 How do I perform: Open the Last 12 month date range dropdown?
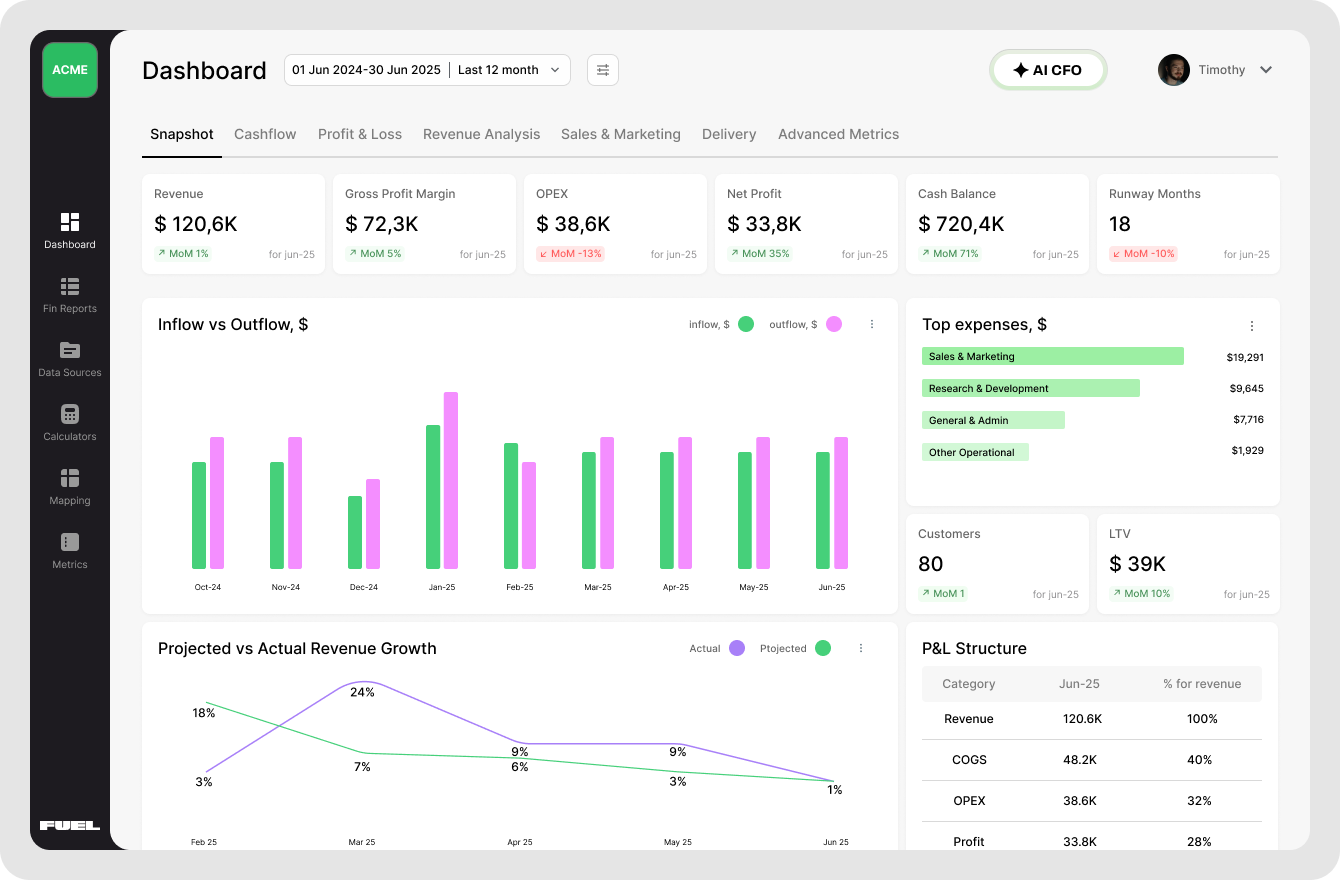pyautogui.click(x=509, y=70)
